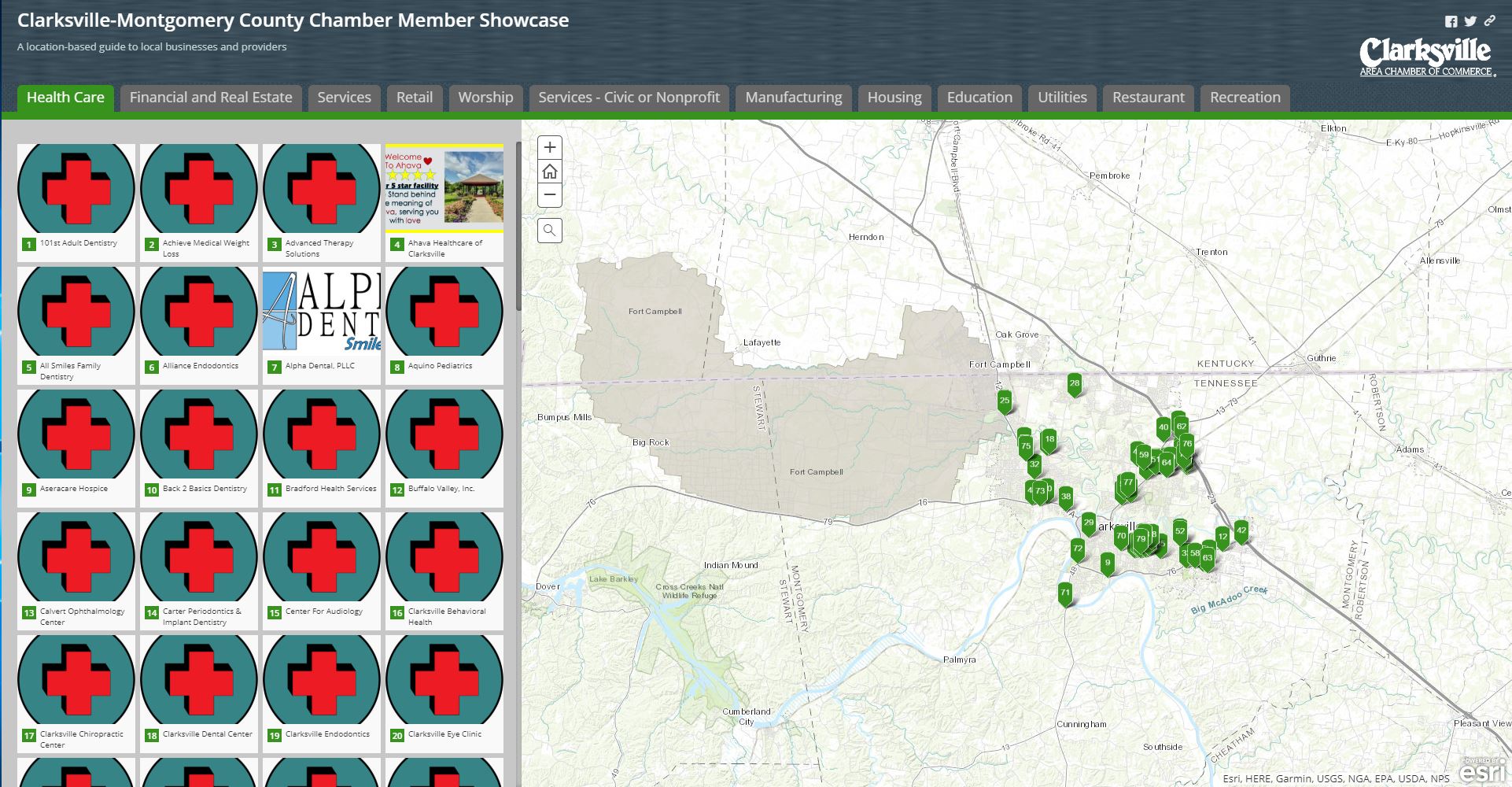Click map pin number 70

(x=1122, y=538)
